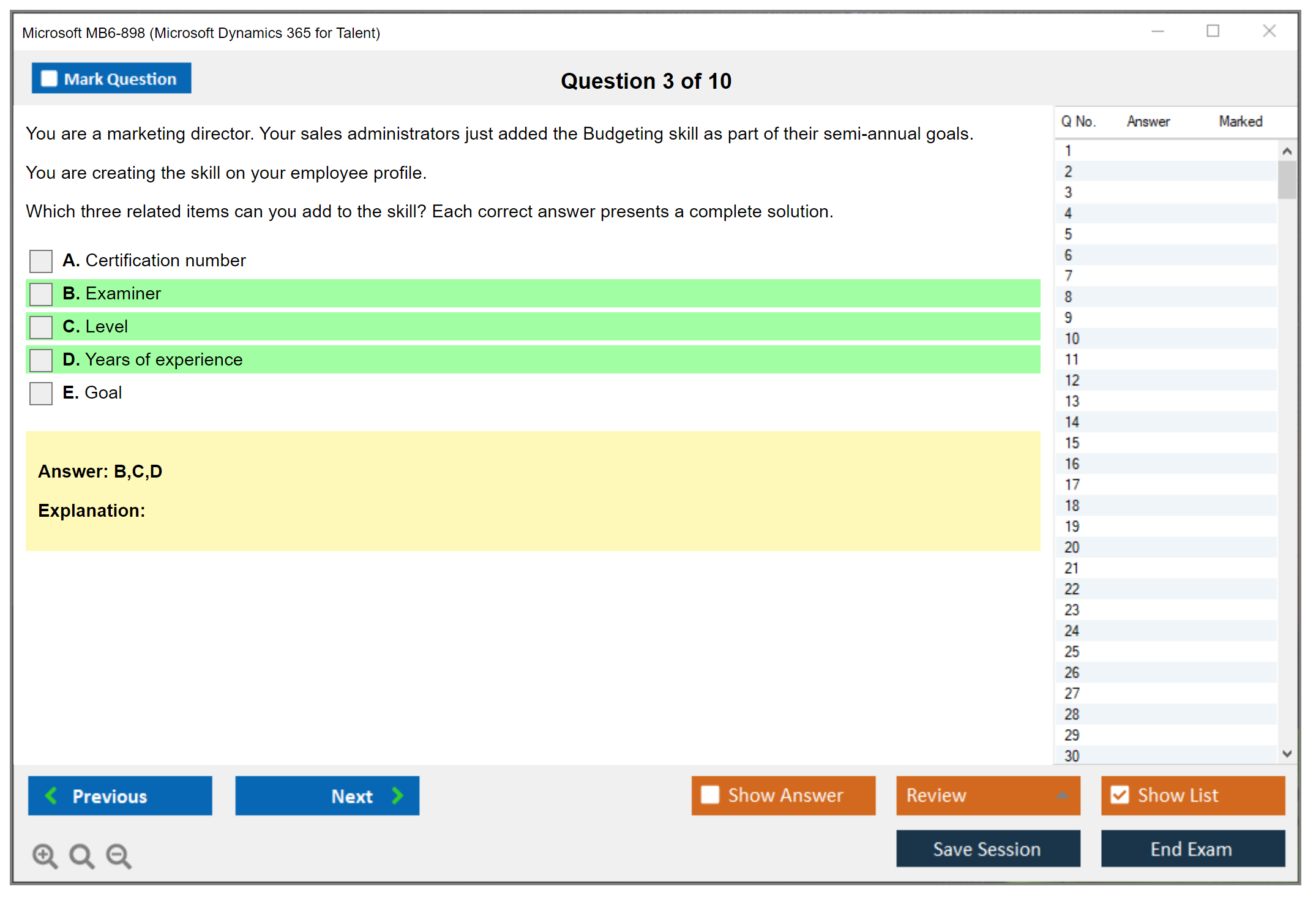Maximize the exam window
The height and width of the screenshot is (900, 1316).
pos(1213,31)
